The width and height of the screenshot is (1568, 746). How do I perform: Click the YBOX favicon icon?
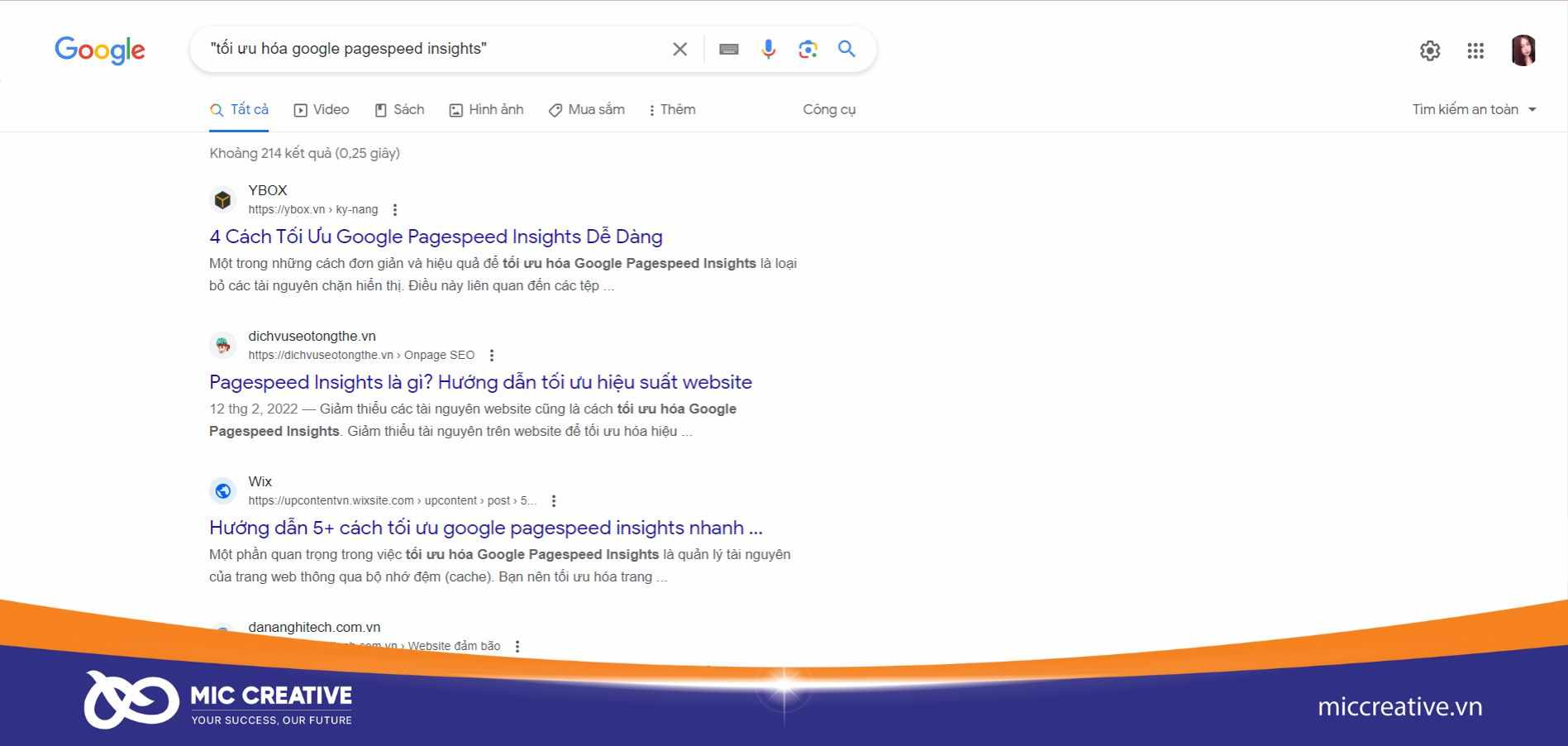[x=222, y=199]
